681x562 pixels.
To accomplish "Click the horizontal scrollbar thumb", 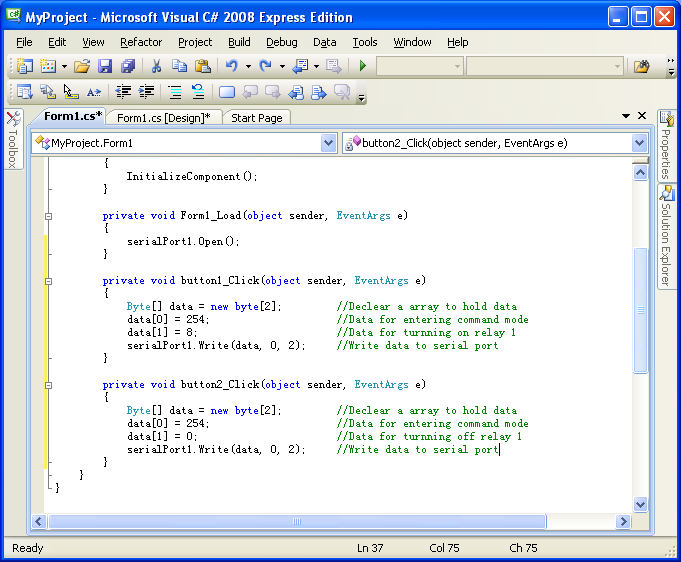I will [297, 522].
